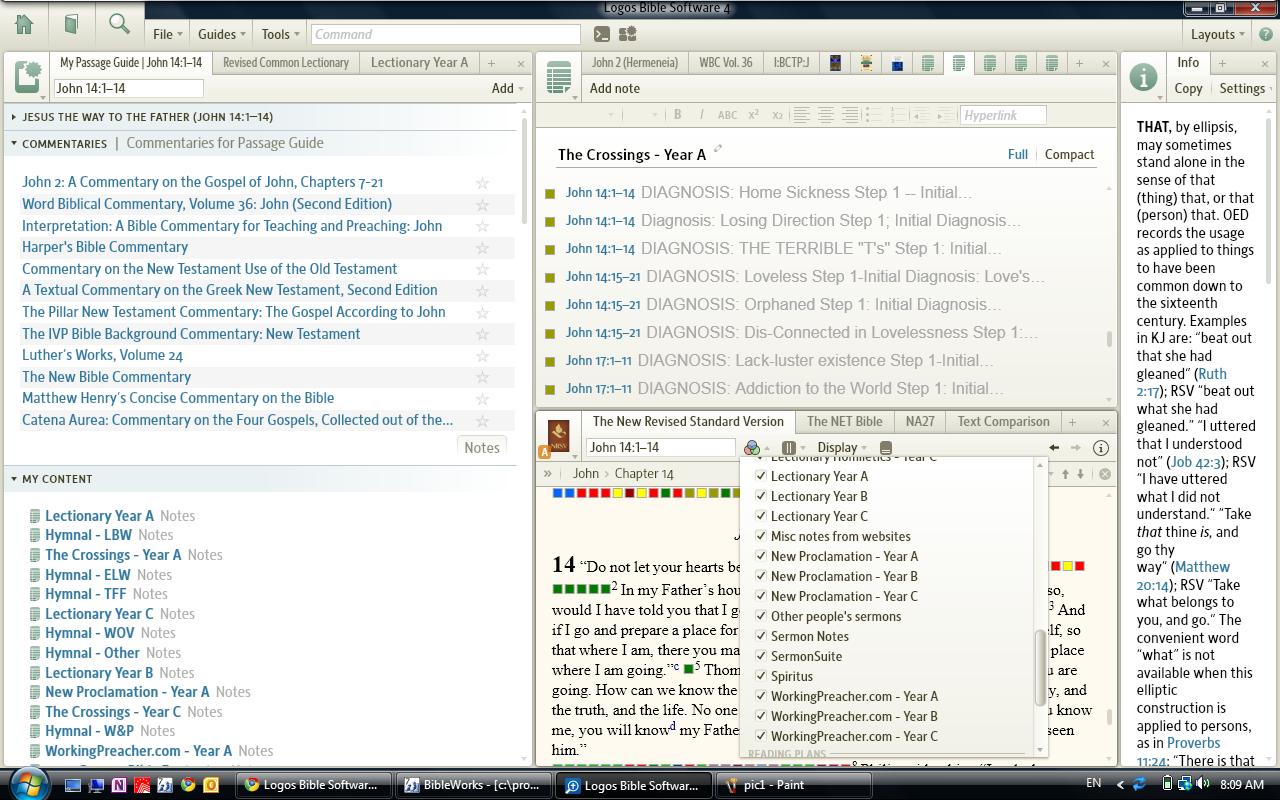Viewport: 1280px width, 800px height.
Task: Go back with the Bible panel's left arrow
Action: (1054, 448)
